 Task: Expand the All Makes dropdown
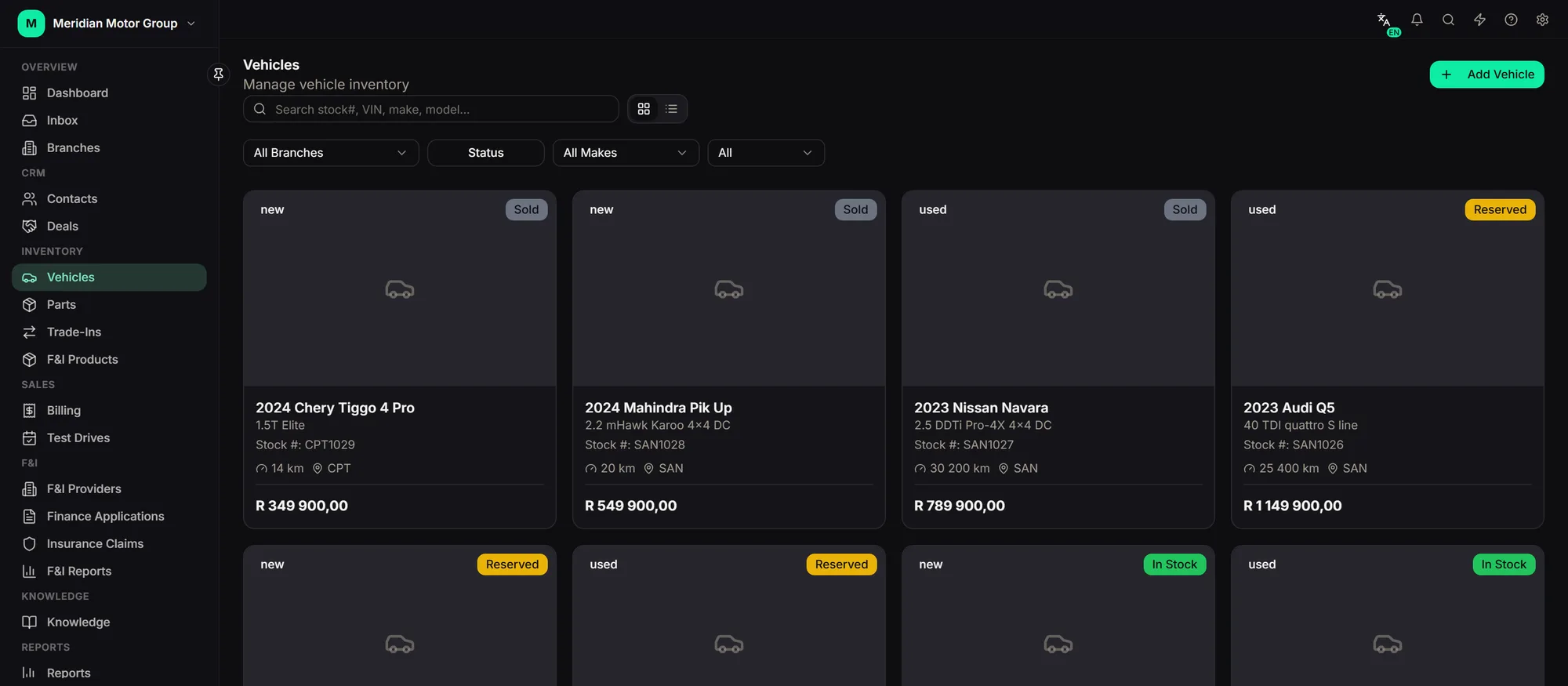(626, 153)
